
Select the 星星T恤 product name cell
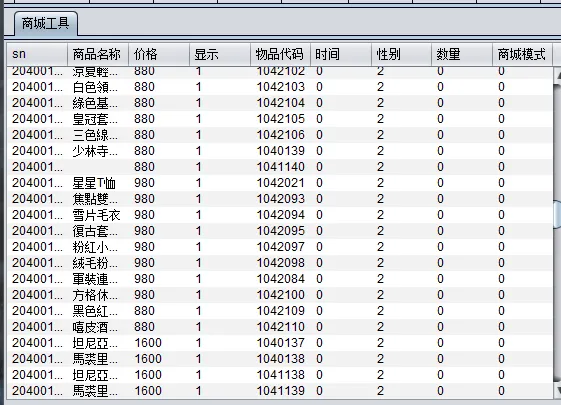(x=98, y=183)
